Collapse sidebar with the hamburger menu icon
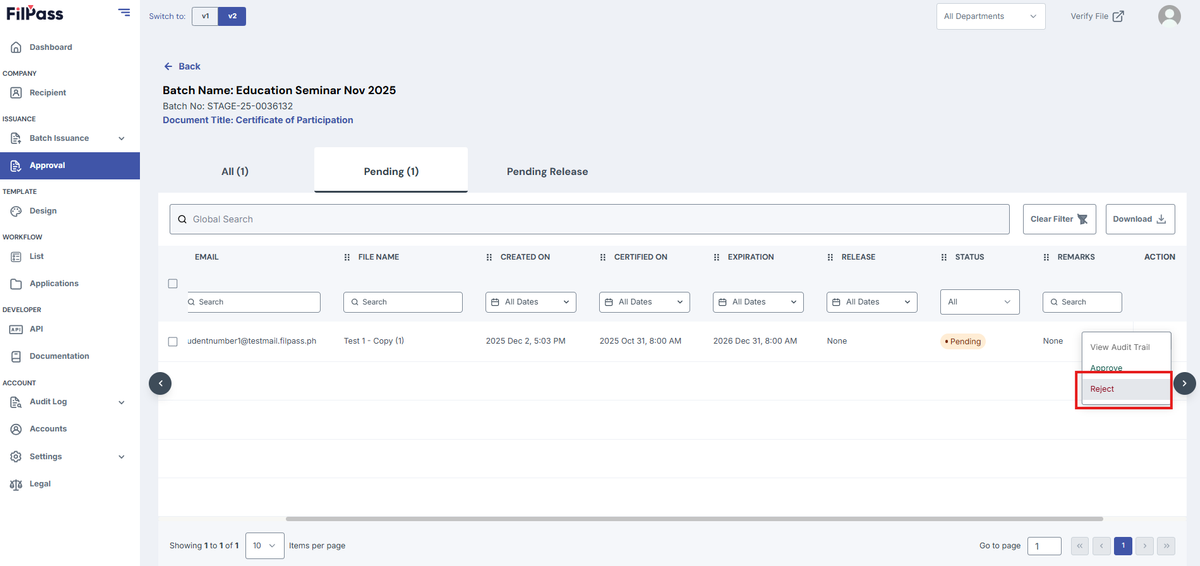The image size is (1200, 566). tap(123, 12)
